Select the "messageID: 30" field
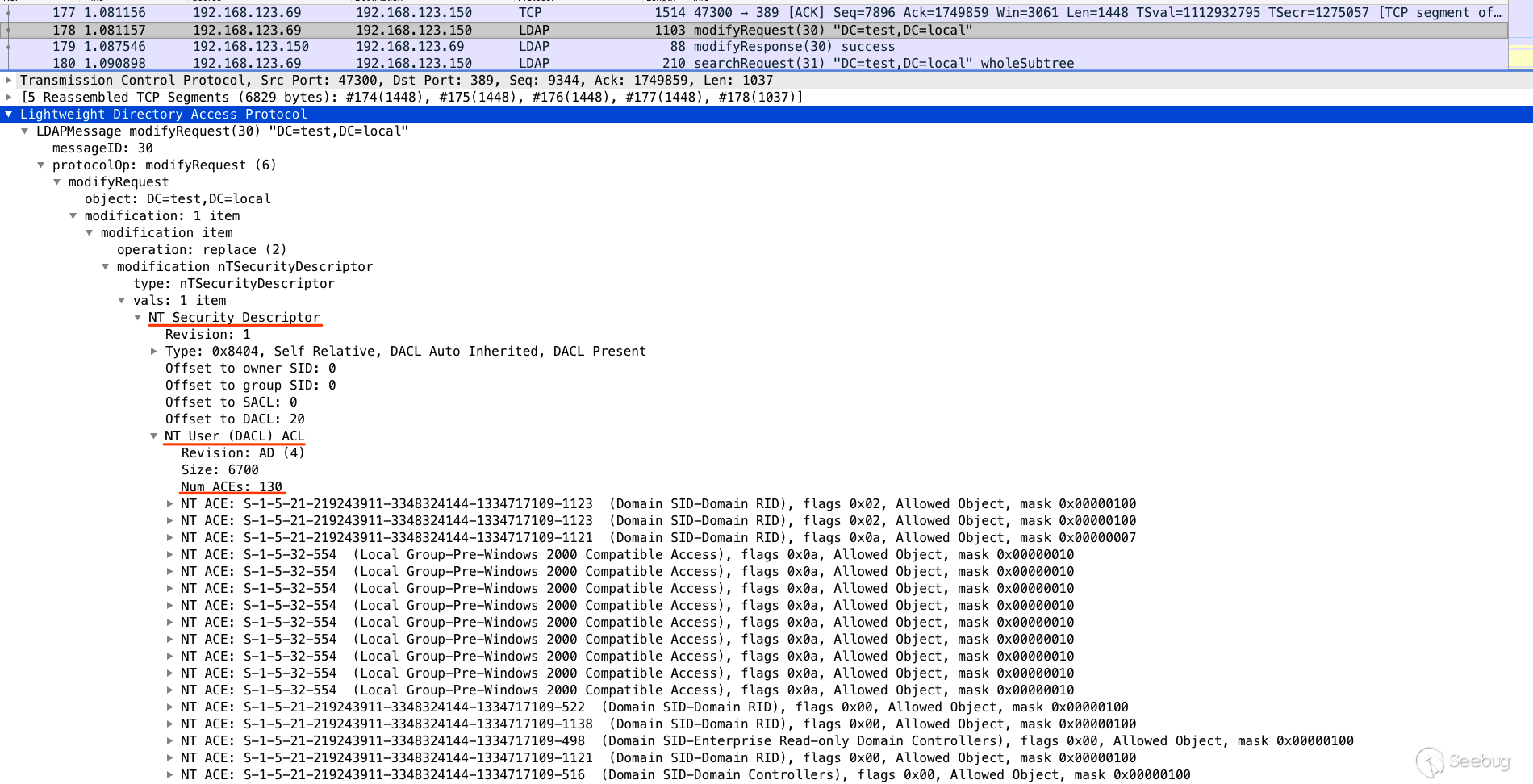The width and height of the screenshot is (1533, 784). coord(102,148)
